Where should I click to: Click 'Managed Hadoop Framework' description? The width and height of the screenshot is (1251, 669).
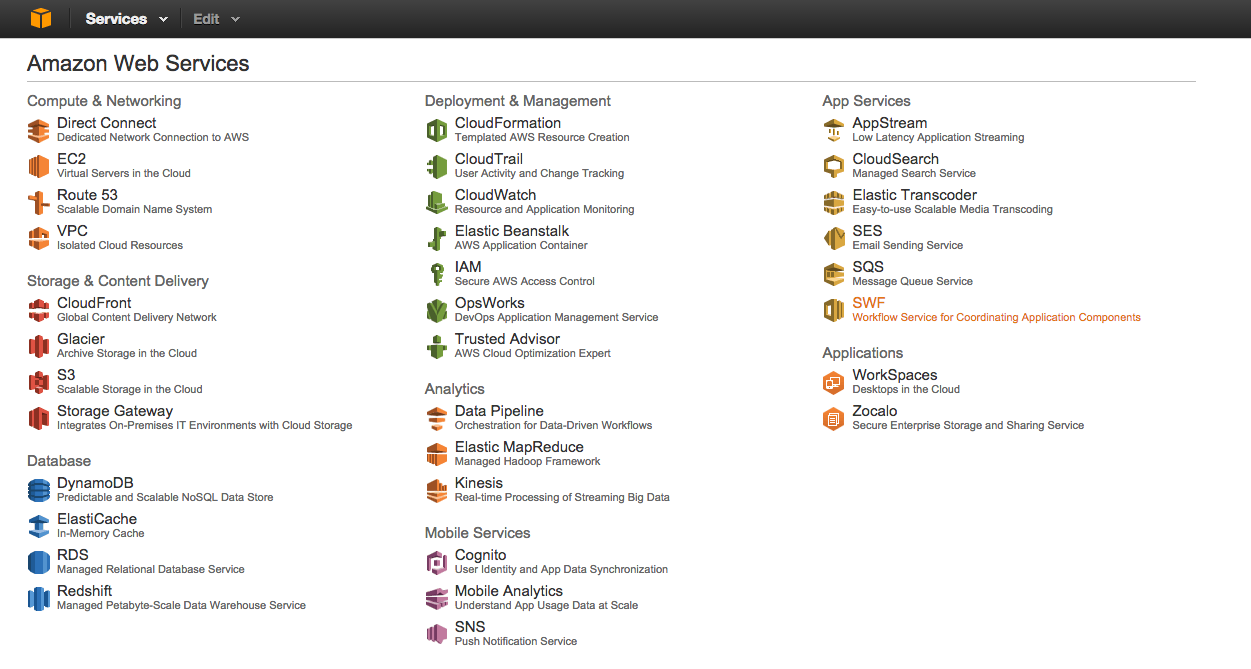click(528, 461)
